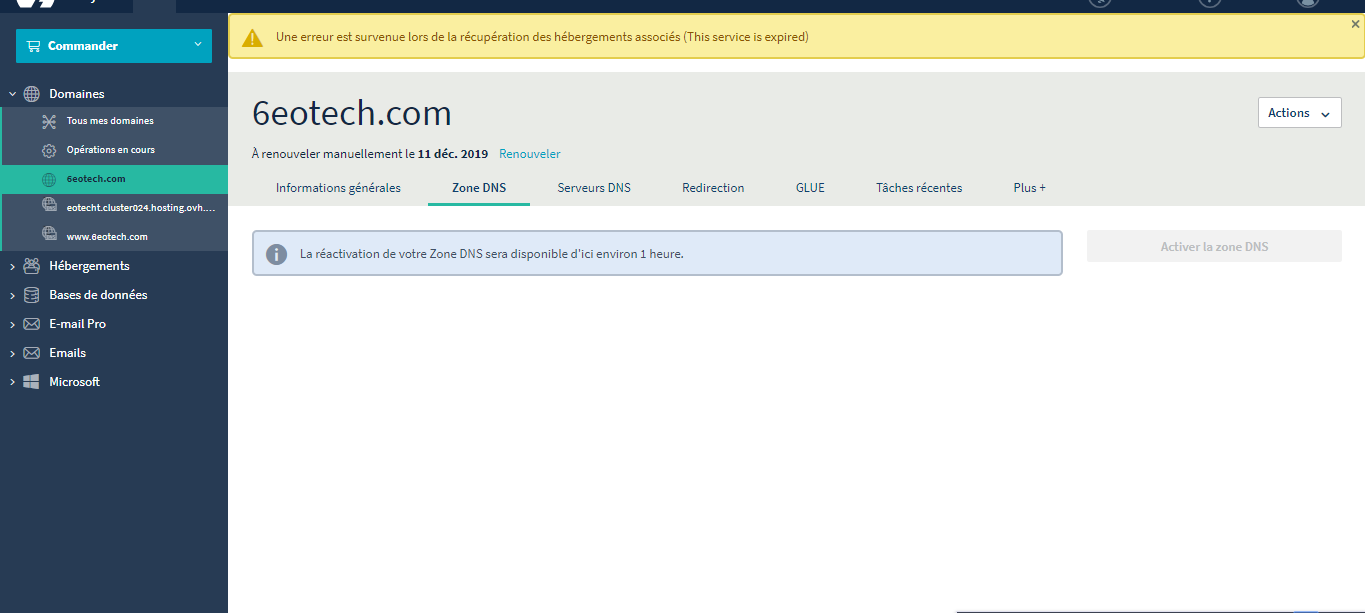Click the shopping cart icon on Commander

(x=34, y=46)
